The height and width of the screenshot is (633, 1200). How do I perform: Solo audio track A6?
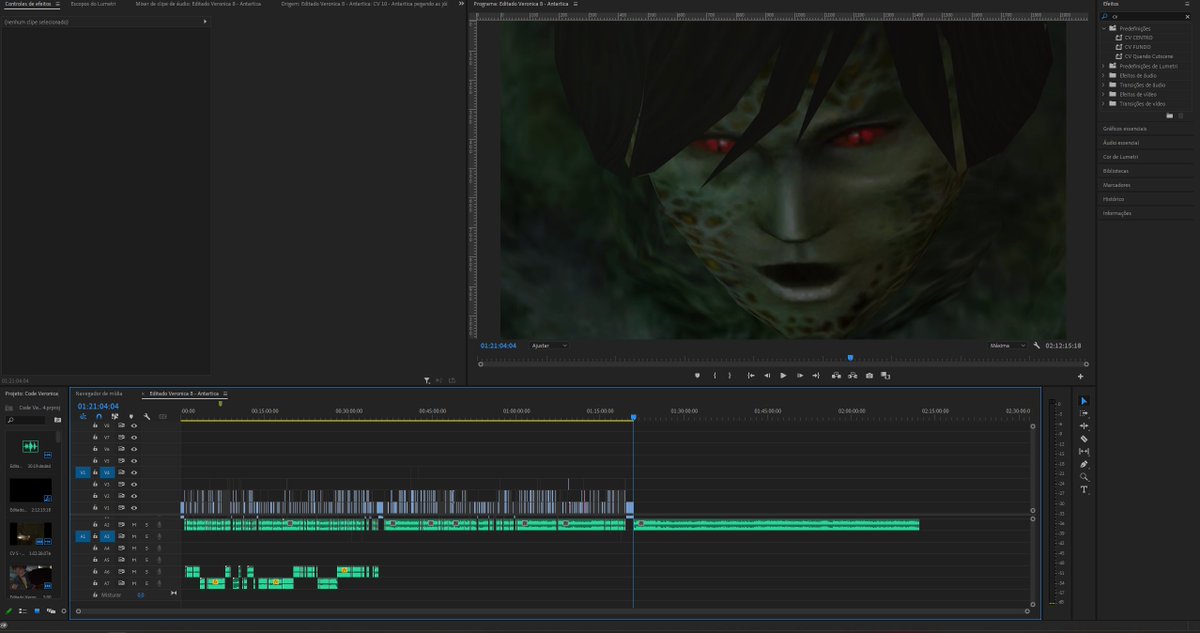coord(146,572)
